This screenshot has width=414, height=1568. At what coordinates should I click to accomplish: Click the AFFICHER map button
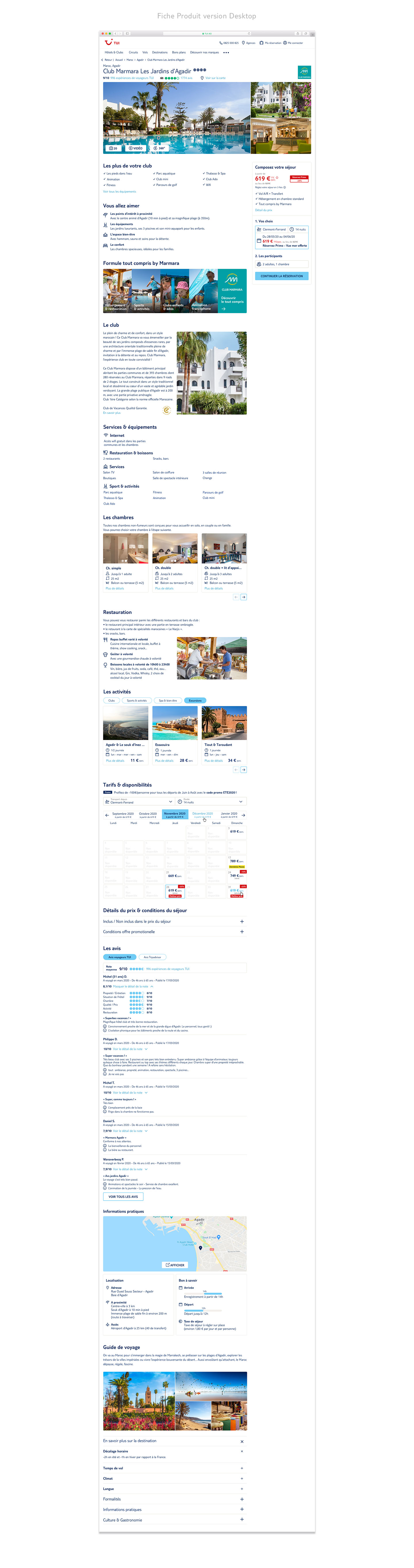(x=175, y=1265)
